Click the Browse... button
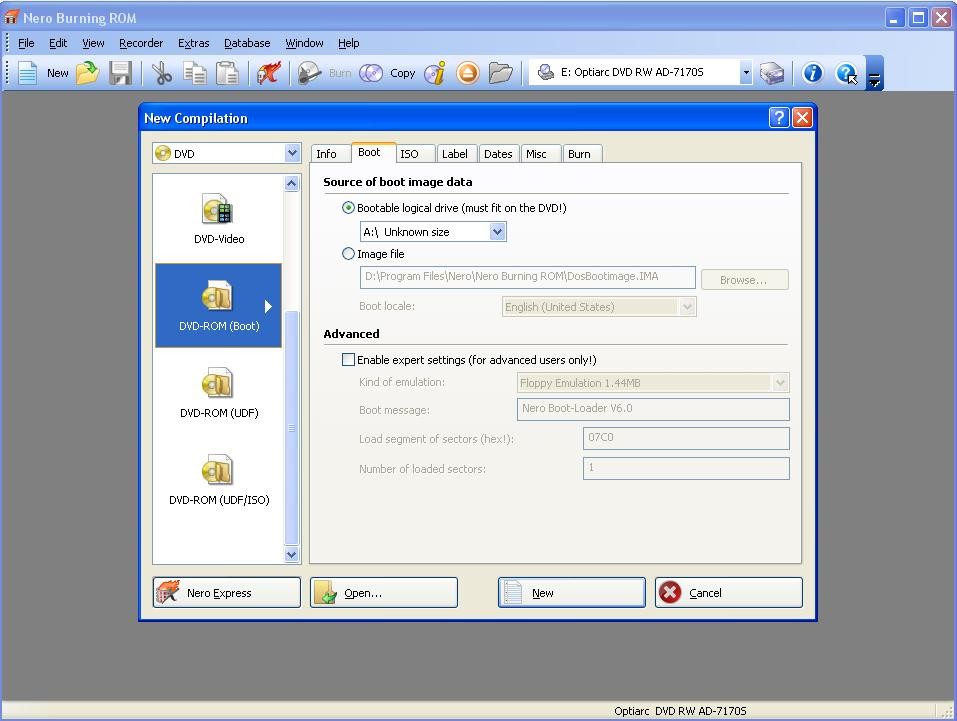Viewport: 957px width, 721px height. pyautogui.click(x=745, y=280)
